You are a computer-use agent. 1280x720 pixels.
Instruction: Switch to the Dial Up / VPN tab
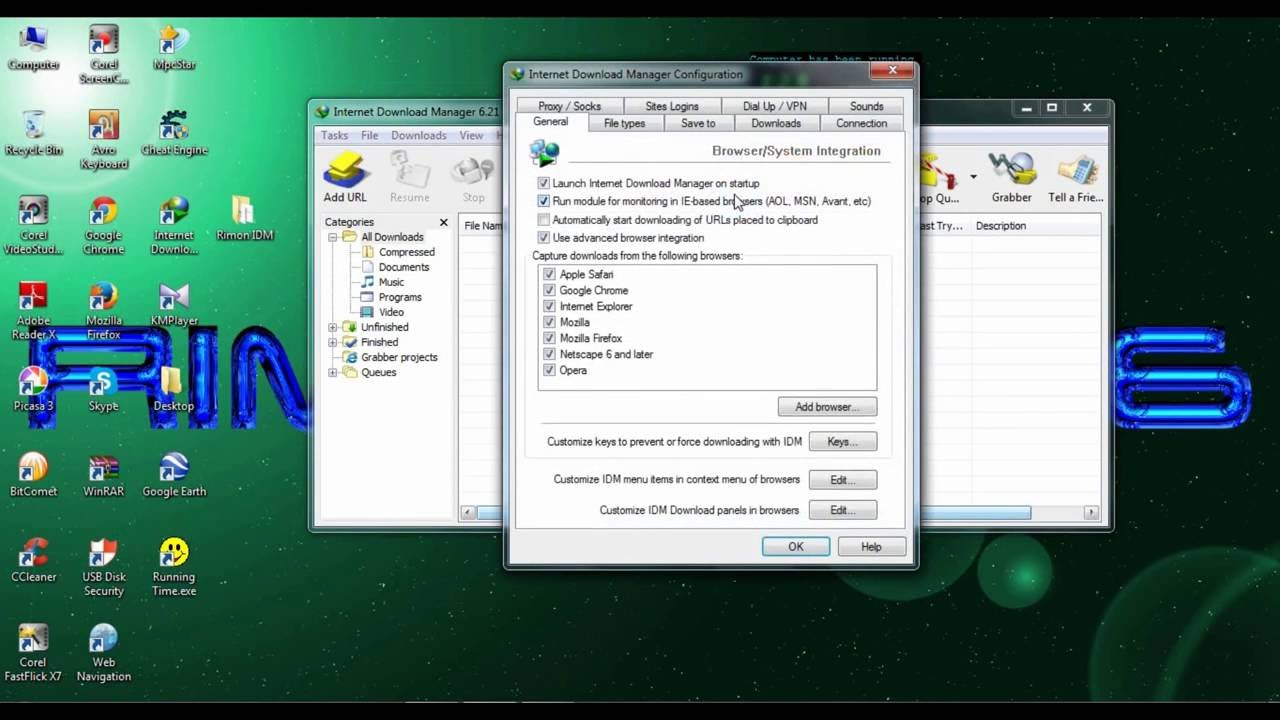[774, 106]
